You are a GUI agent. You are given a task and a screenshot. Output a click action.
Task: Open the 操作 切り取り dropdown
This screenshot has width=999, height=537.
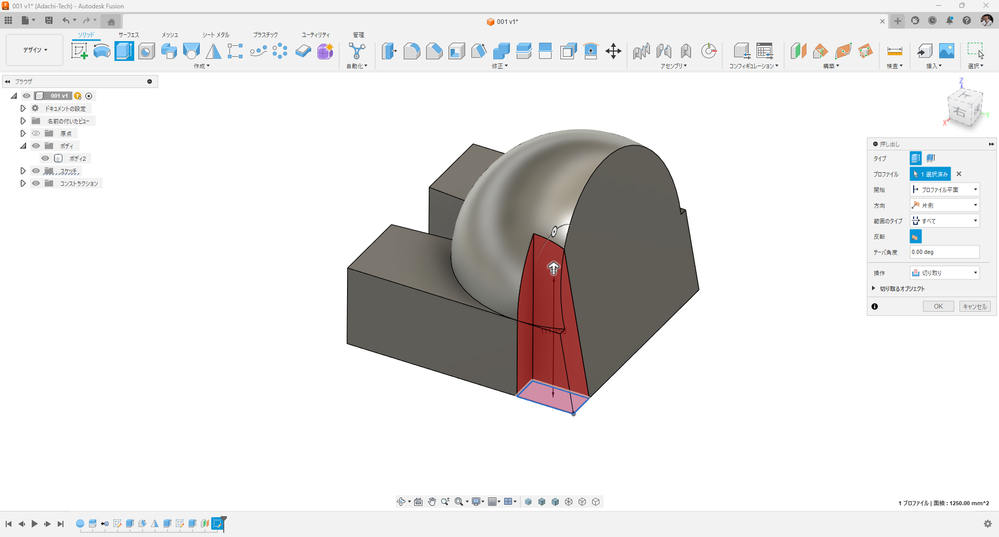point(944,273)
